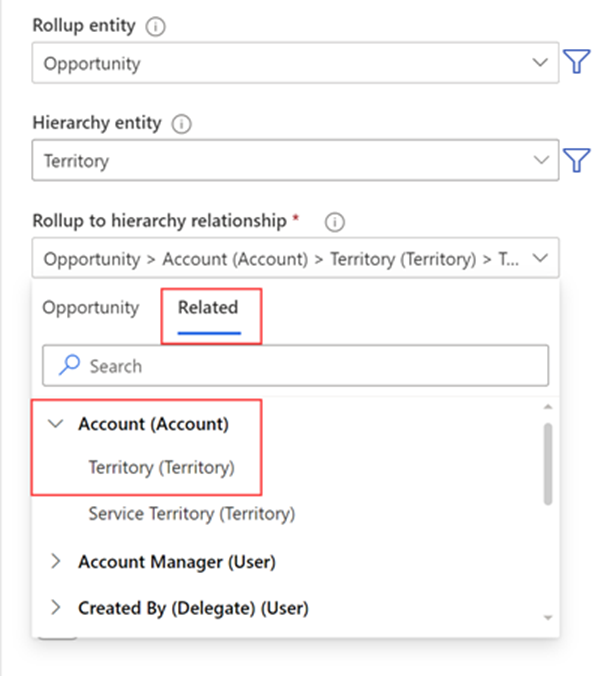Toggle the rollup to hierarchy relationship dropdown
The image size is (600, 676).
(541, 258)
